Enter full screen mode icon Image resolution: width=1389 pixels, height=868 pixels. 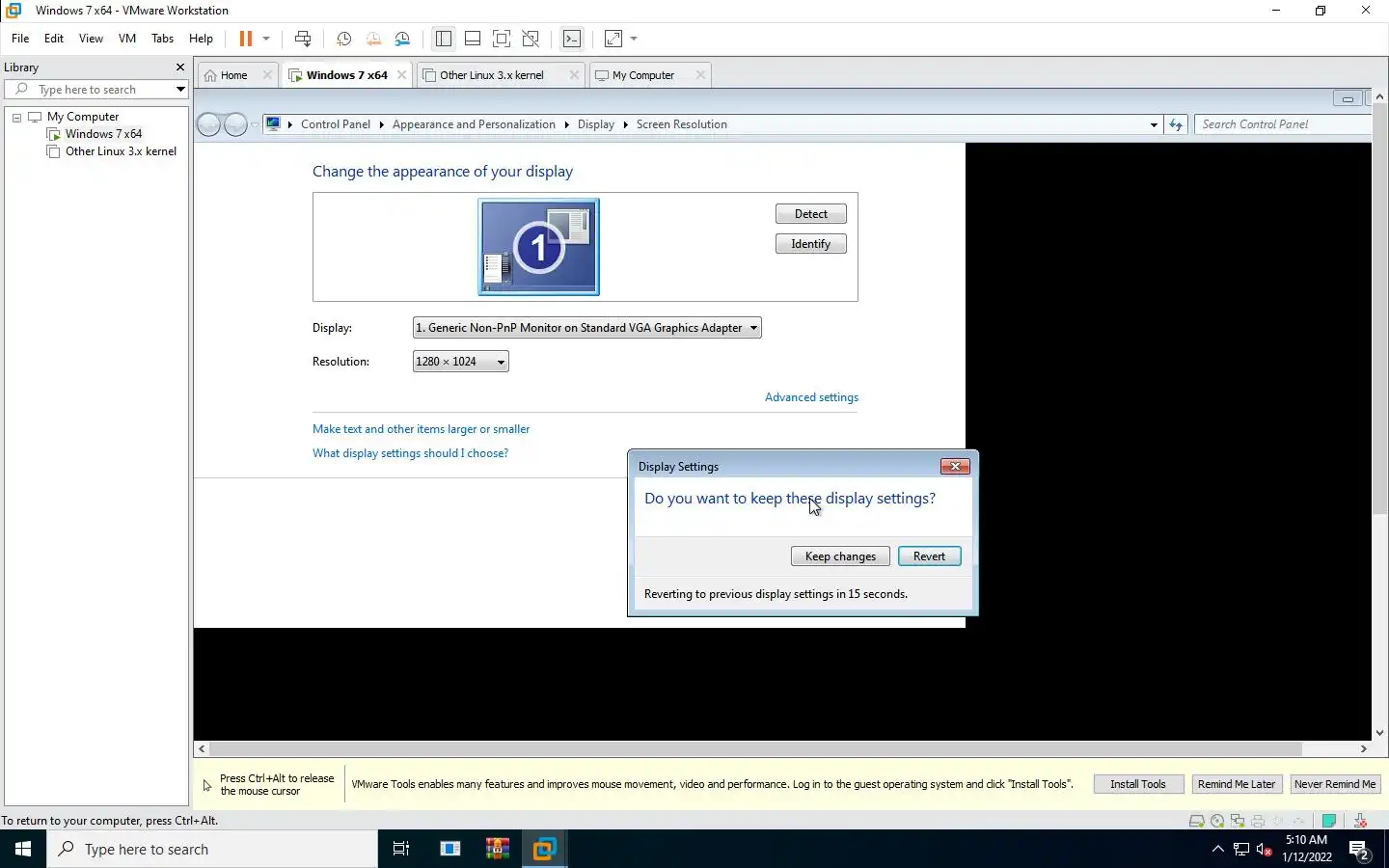coord(502,39)
